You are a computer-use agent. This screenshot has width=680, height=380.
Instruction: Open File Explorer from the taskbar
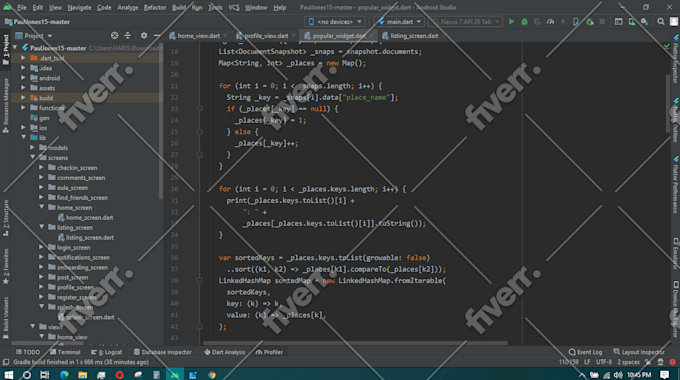pos(82,374)
